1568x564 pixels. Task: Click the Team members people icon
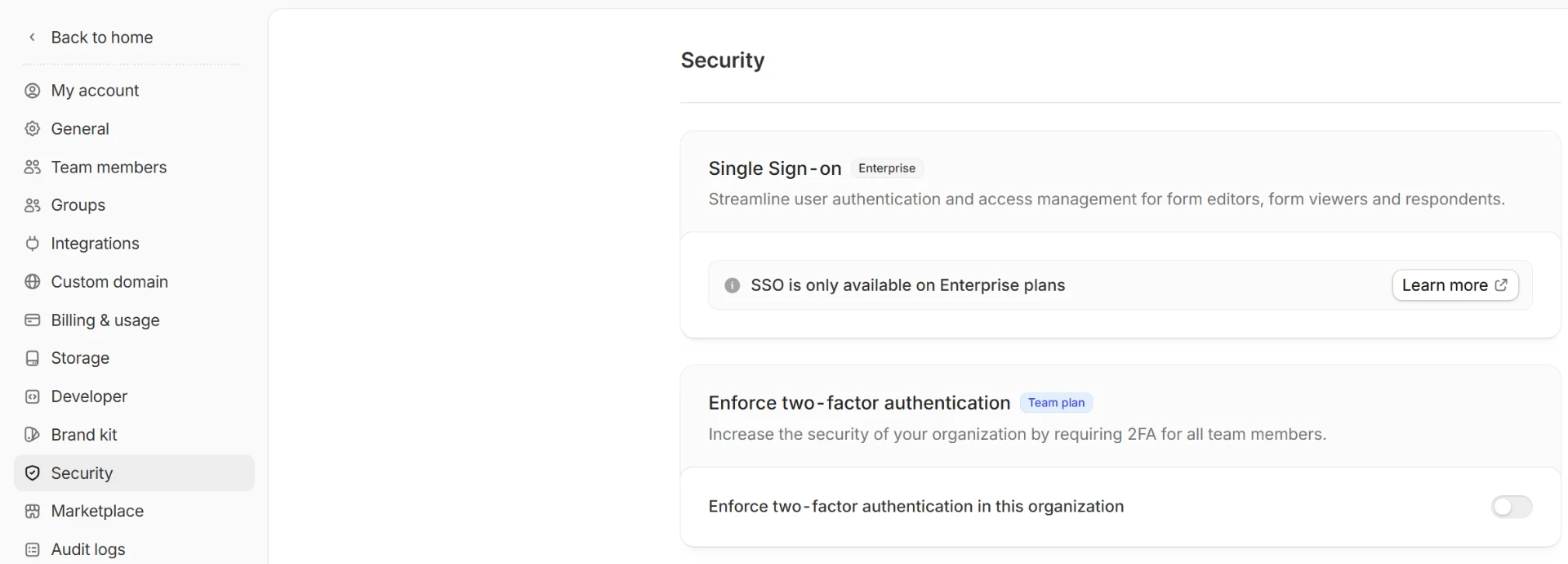[33, 168]
